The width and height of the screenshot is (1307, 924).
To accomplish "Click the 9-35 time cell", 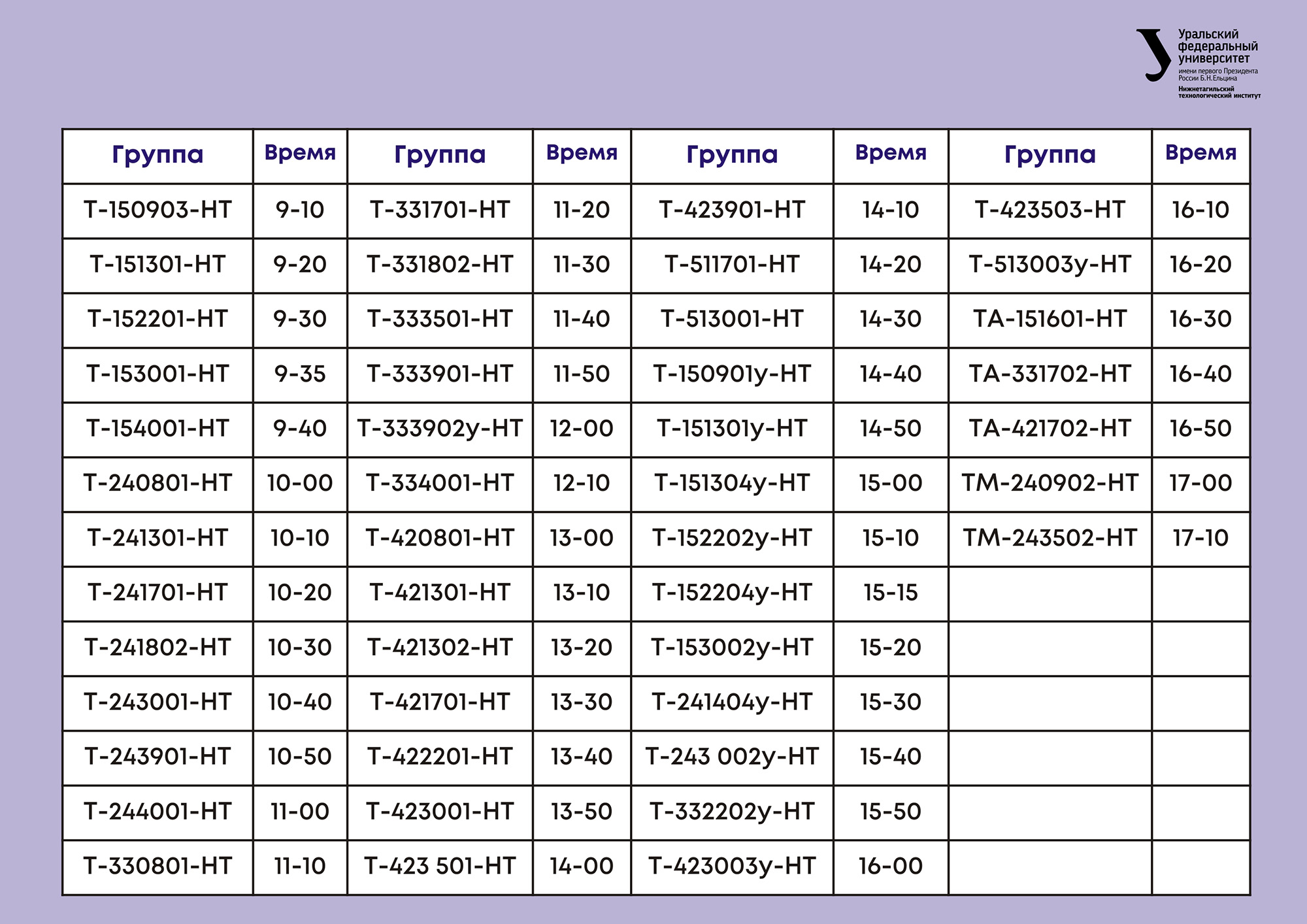I will (x=300, y=374).
